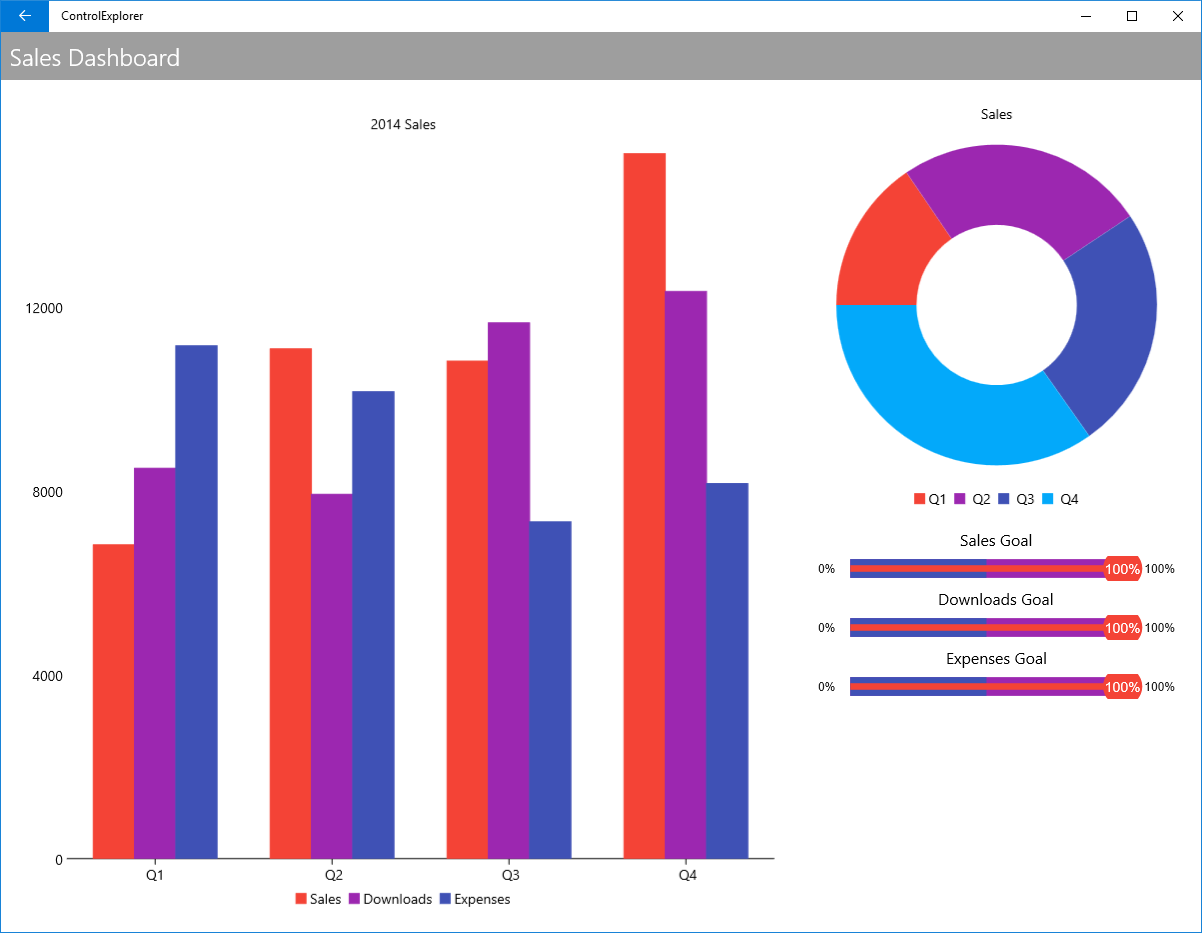Click the Q1 x-axis label
This screenshot has height=933, width=1202.
coord(155,875)
